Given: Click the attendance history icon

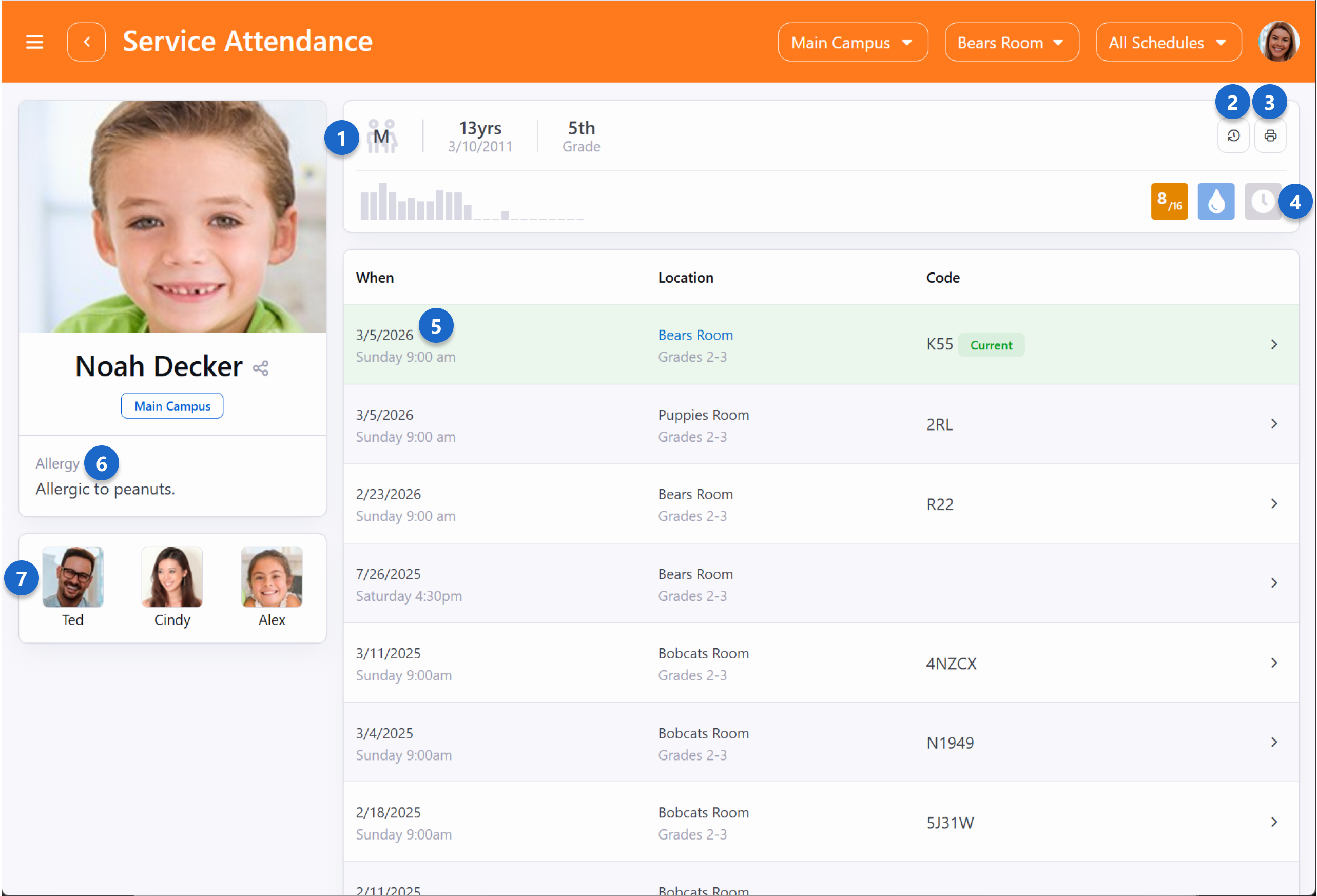Looking at the screenshot, I should (1233, 136).
